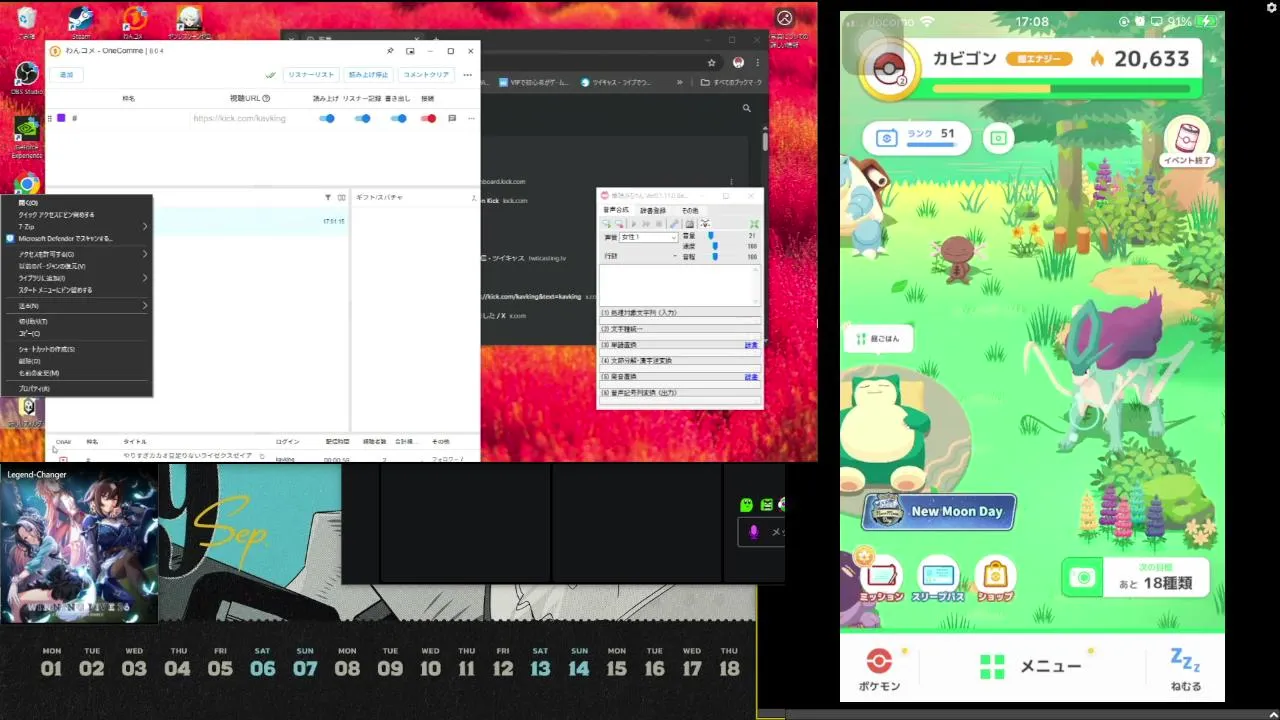Open three-dot menu on kick.com row

pyautogui.click(x=471, y=118)
